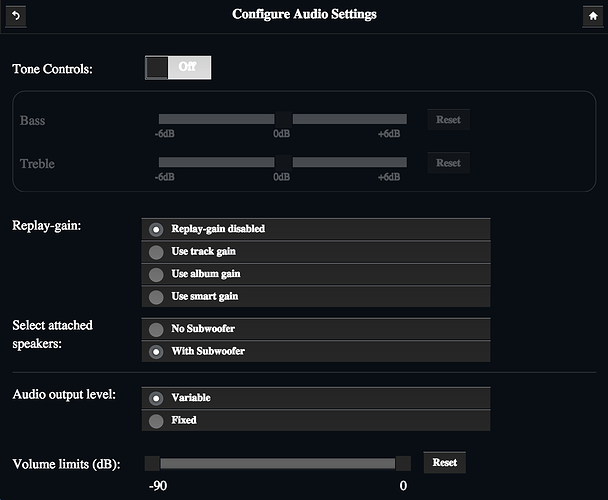The image size is (608, 500).
Task: Set audio output level to Fixed
Action: point(316,420)
